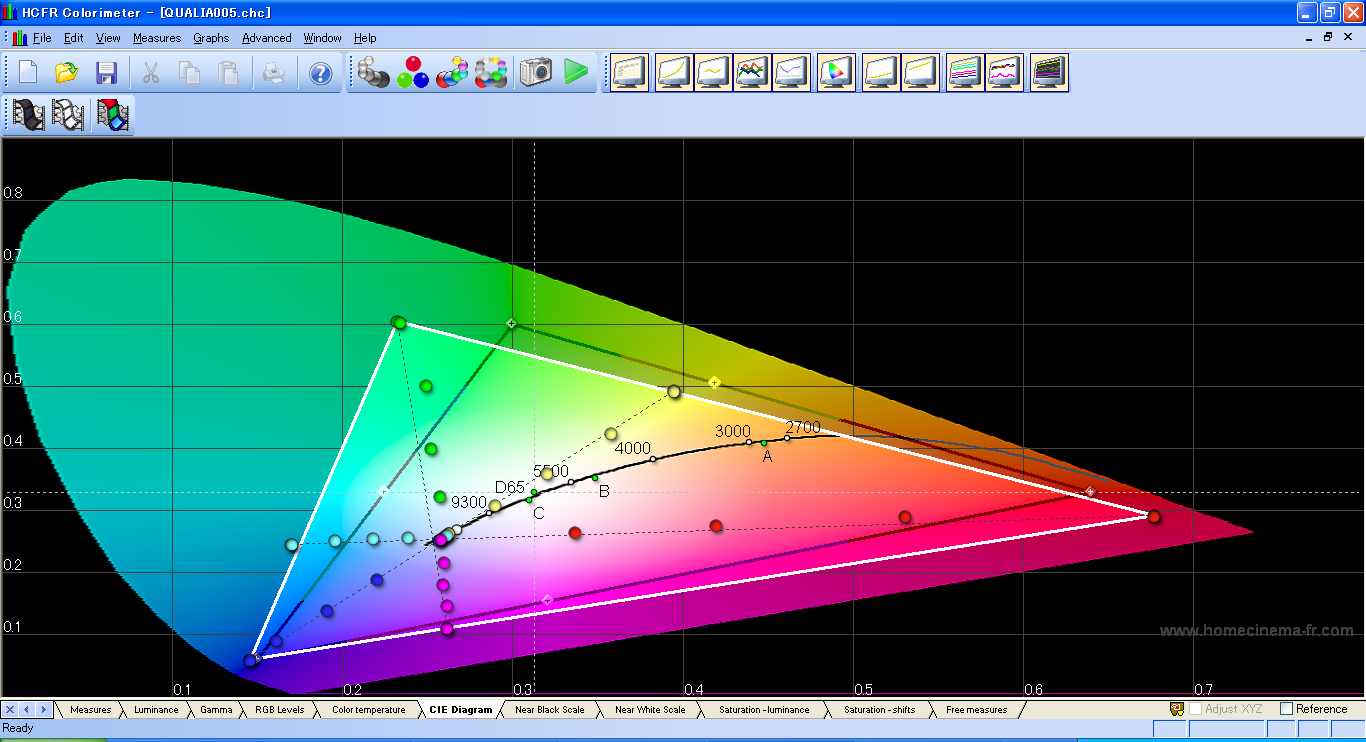Viewport: 1366px width, 742px height.
Task: Click the red-green-blue primaries measure icon
Action: 412,72
